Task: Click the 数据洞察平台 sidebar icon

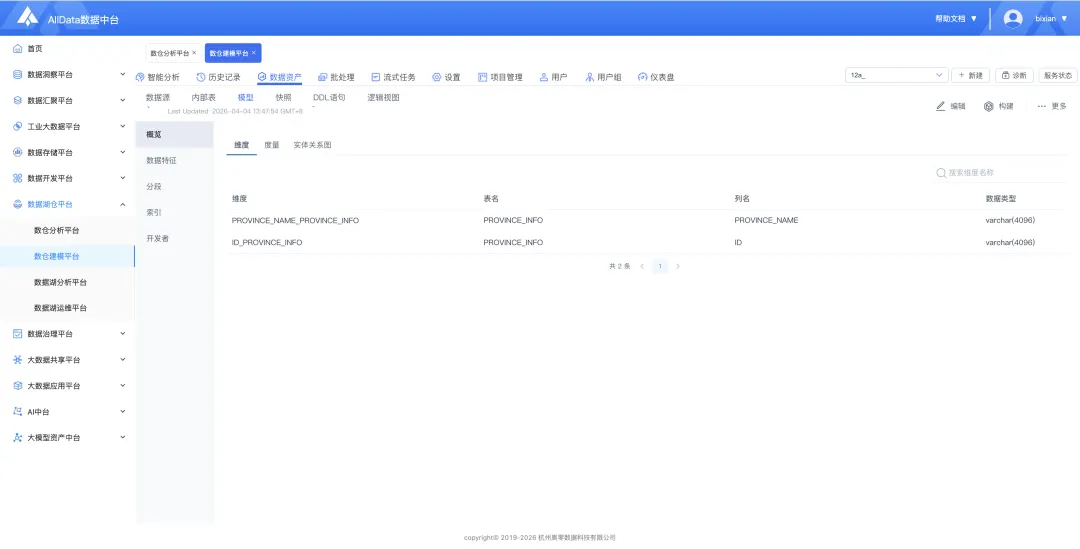Action: [18, 74]
